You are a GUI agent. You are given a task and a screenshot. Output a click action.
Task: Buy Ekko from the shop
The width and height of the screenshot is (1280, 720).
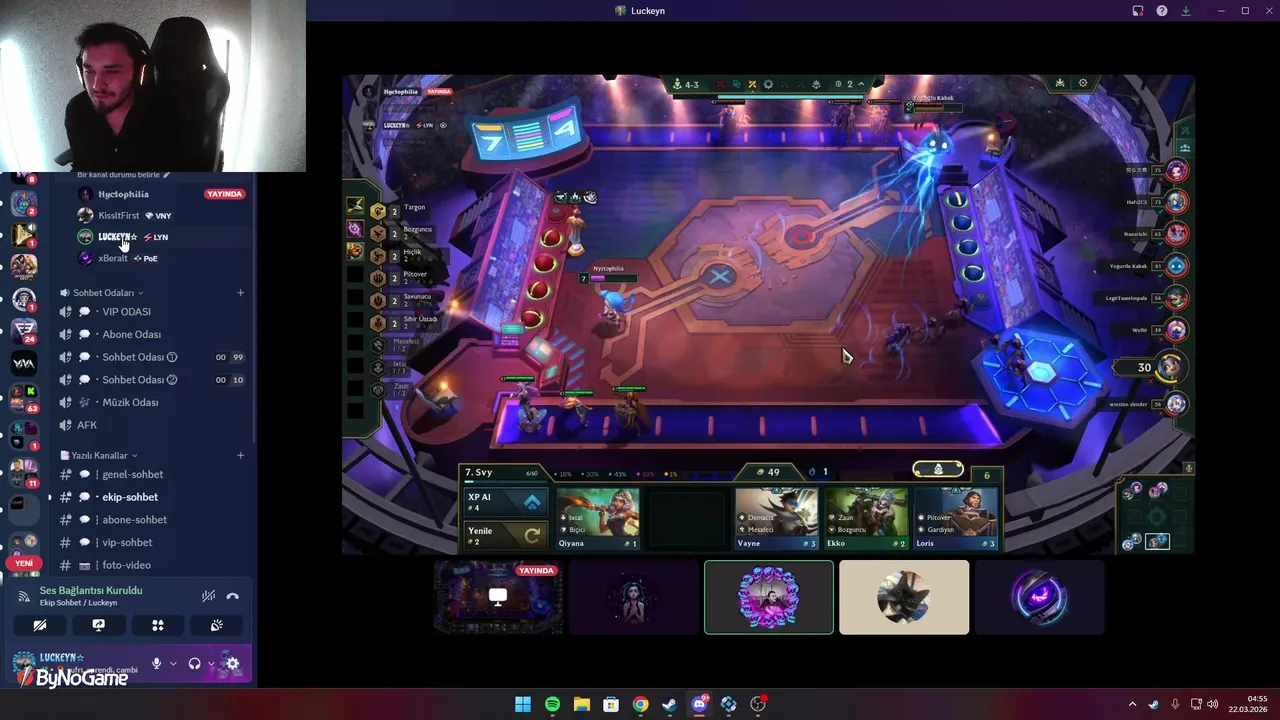click(x=866, y=518)
